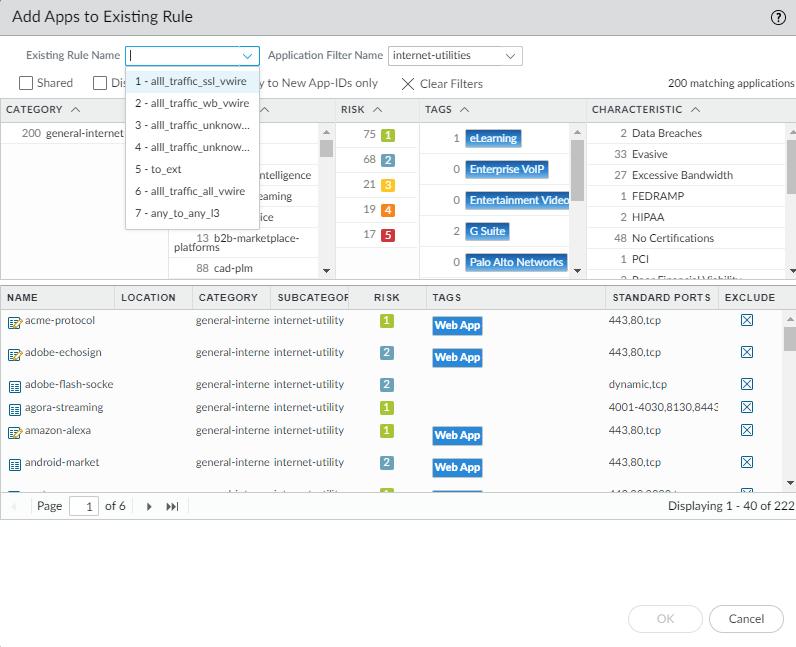
Task: Toggle exclude checkbox for android-market
Action: point(747,463)
